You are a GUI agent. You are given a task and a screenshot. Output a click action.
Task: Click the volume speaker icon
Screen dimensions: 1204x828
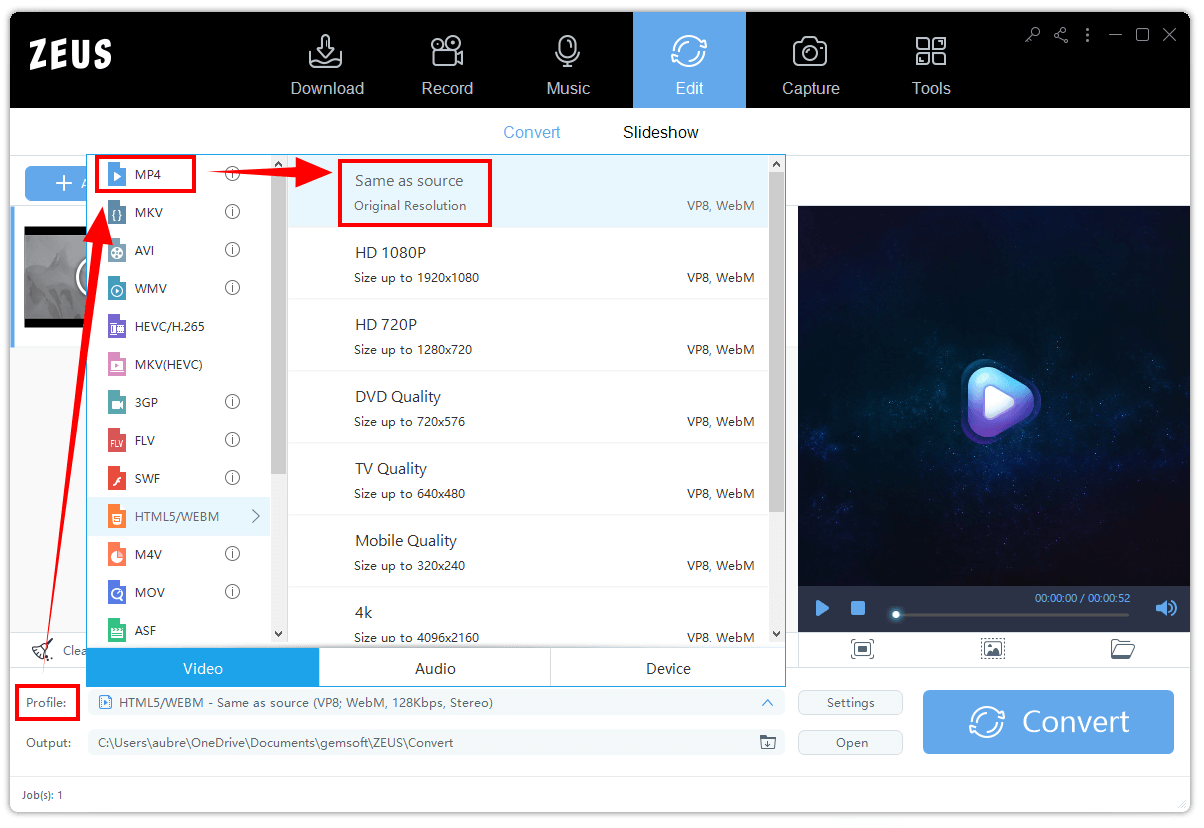1165,608
